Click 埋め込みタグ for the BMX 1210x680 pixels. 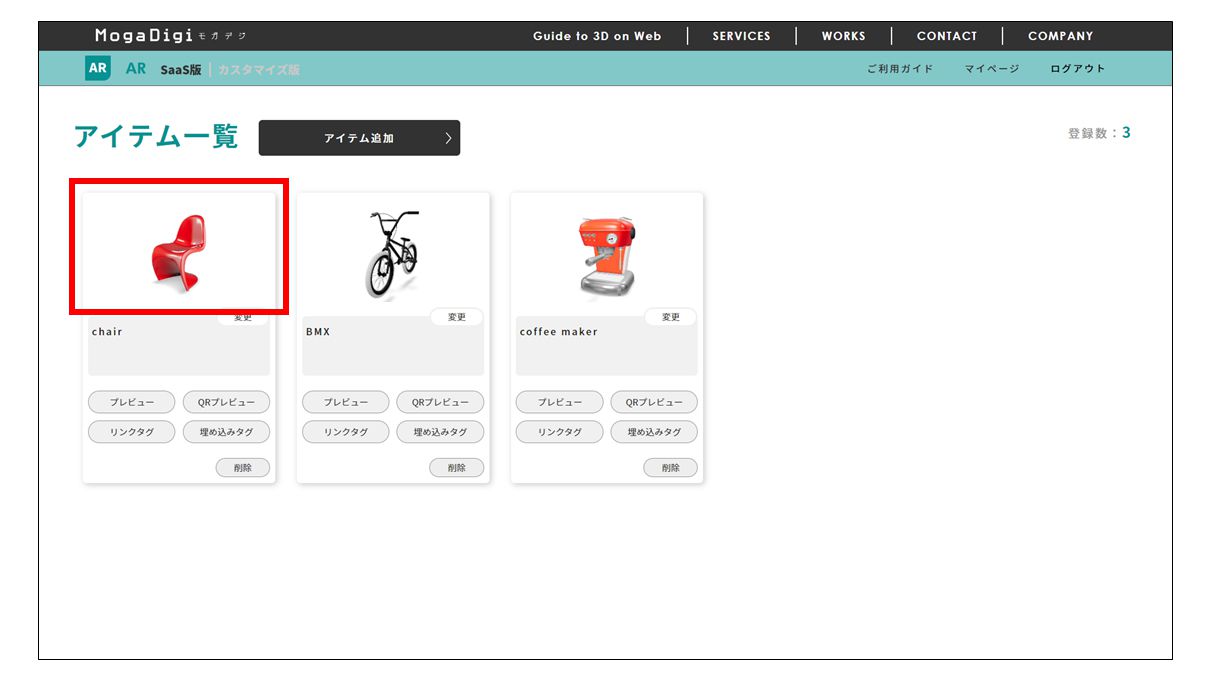(440, 432)
